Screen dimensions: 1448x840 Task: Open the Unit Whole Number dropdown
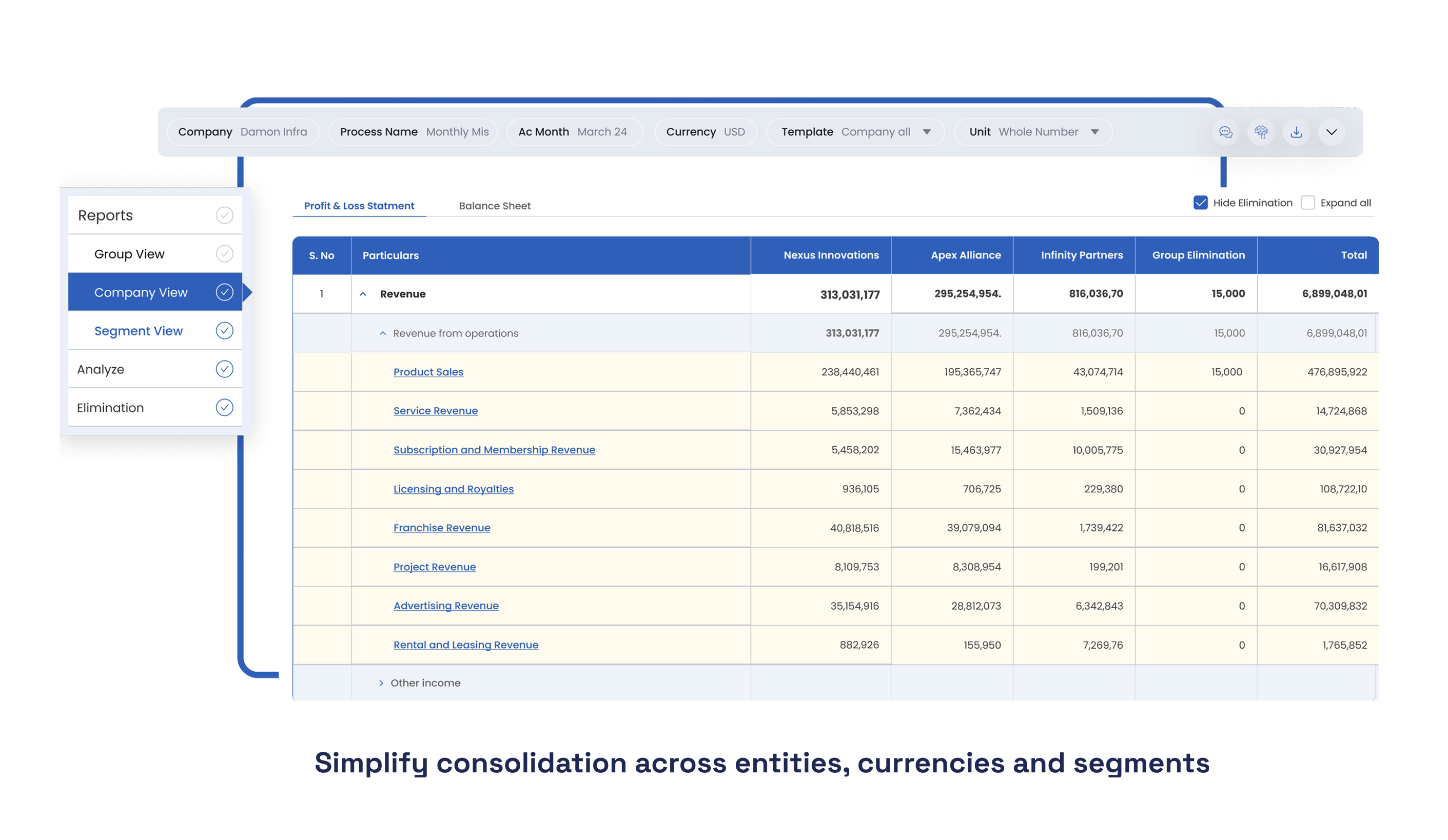point(1094,132)
